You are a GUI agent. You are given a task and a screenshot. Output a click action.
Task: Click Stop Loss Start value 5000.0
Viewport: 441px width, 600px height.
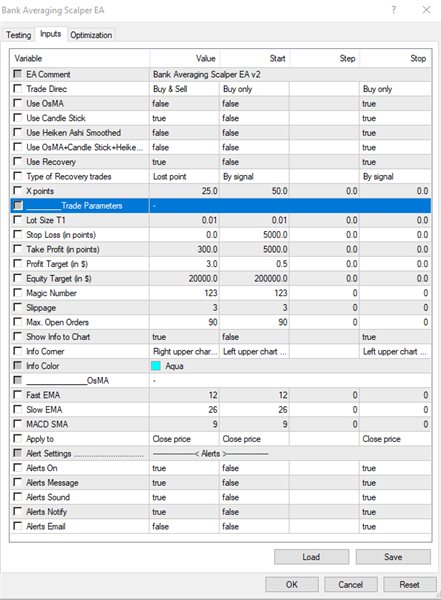pos(255,235)
